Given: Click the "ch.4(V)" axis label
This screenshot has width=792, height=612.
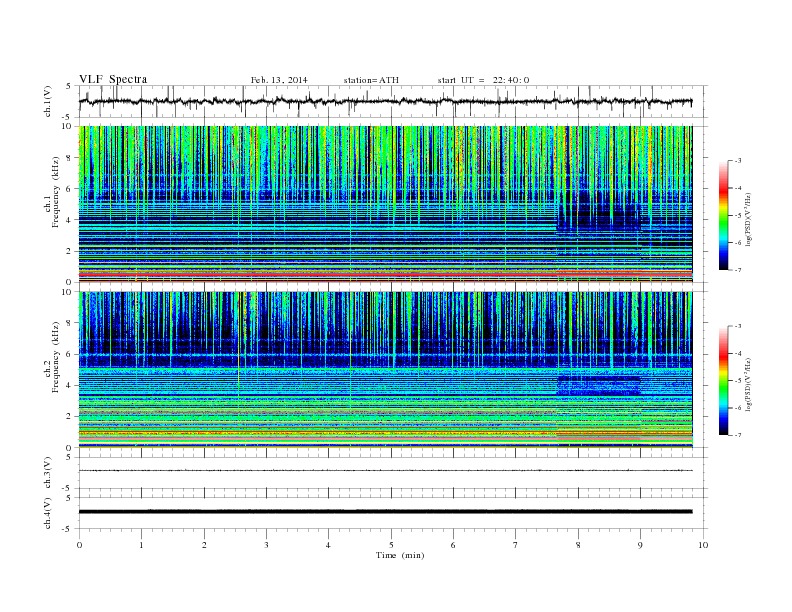Looking at the screenshot, I should click(48, 513).
